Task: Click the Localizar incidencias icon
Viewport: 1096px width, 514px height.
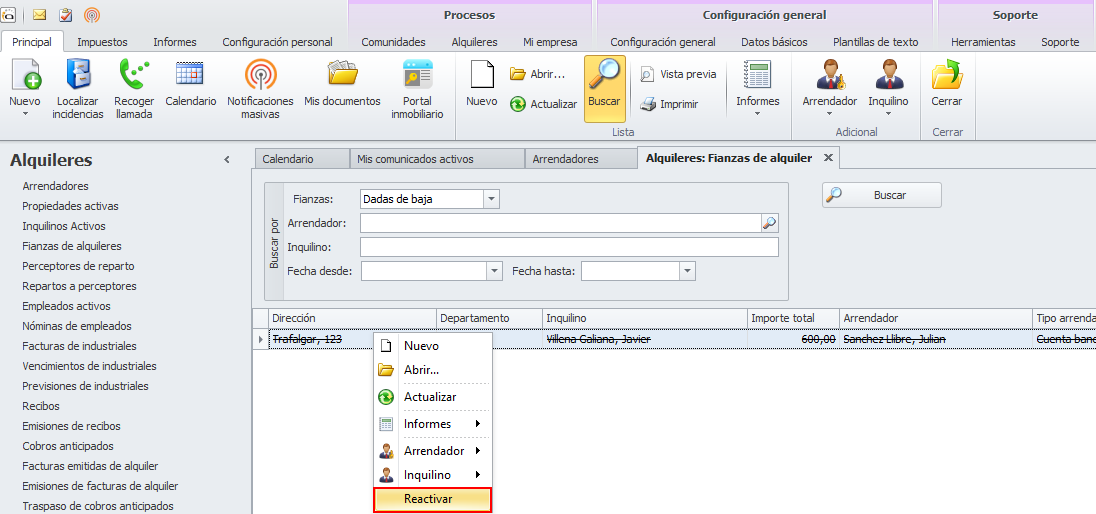Action: [x=79, y=76]
